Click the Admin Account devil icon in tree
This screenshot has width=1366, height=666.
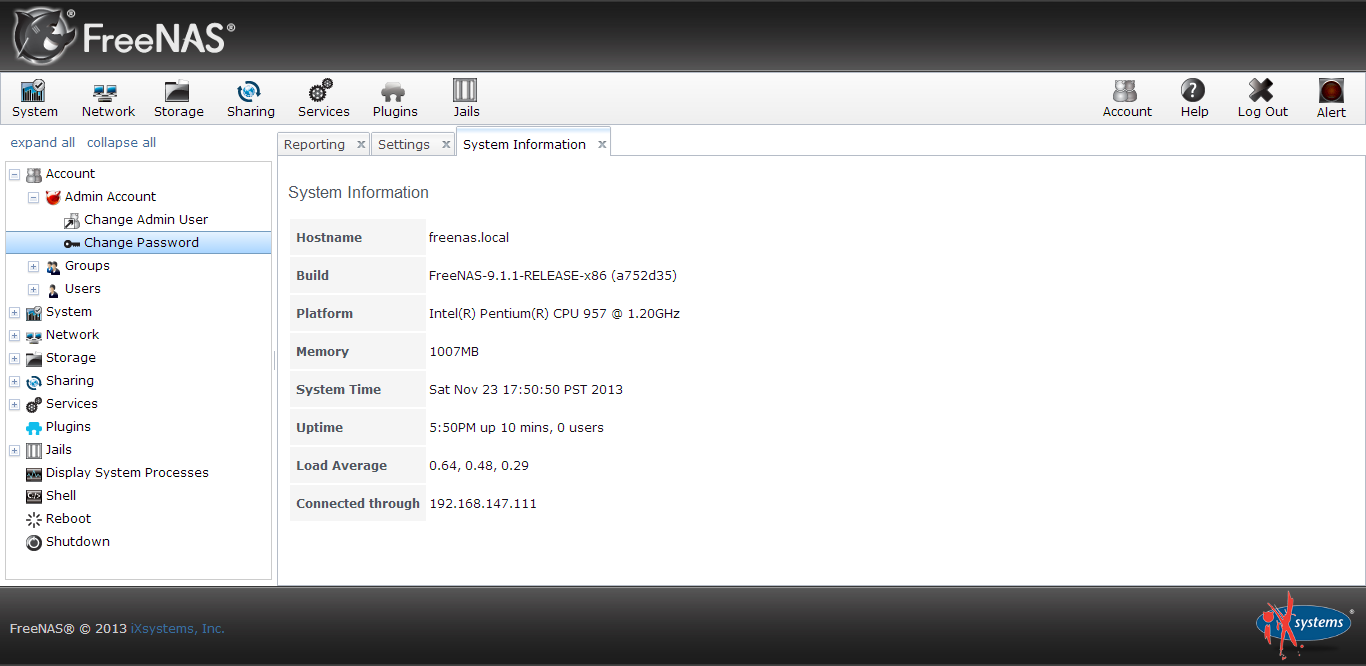(53, 197)
